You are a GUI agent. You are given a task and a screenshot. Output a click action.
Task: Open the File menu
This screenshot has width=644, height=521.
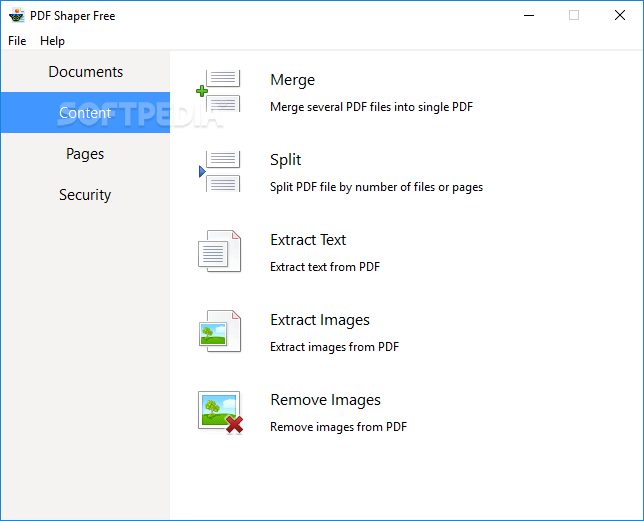(x=17, y=41)
